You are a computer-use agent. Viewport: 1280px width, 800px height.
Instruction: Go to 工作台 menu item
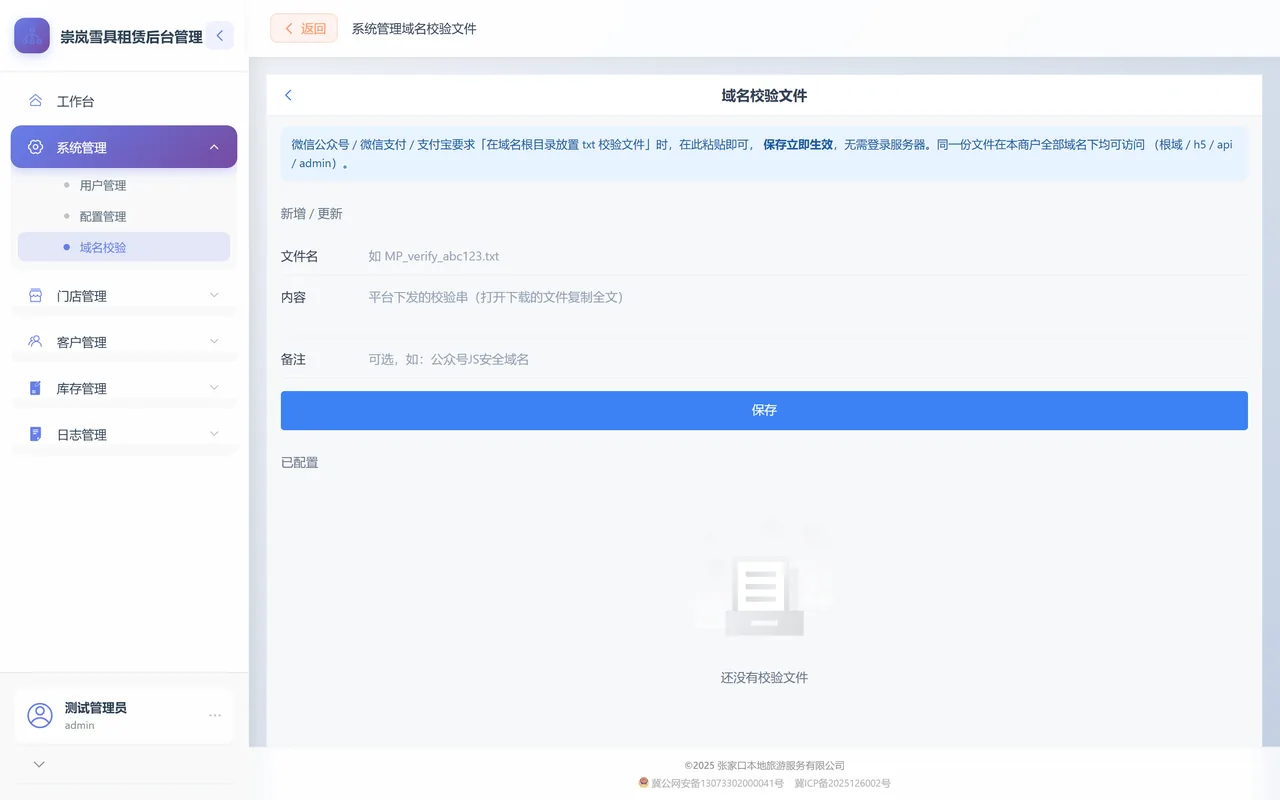coord(124,101)
